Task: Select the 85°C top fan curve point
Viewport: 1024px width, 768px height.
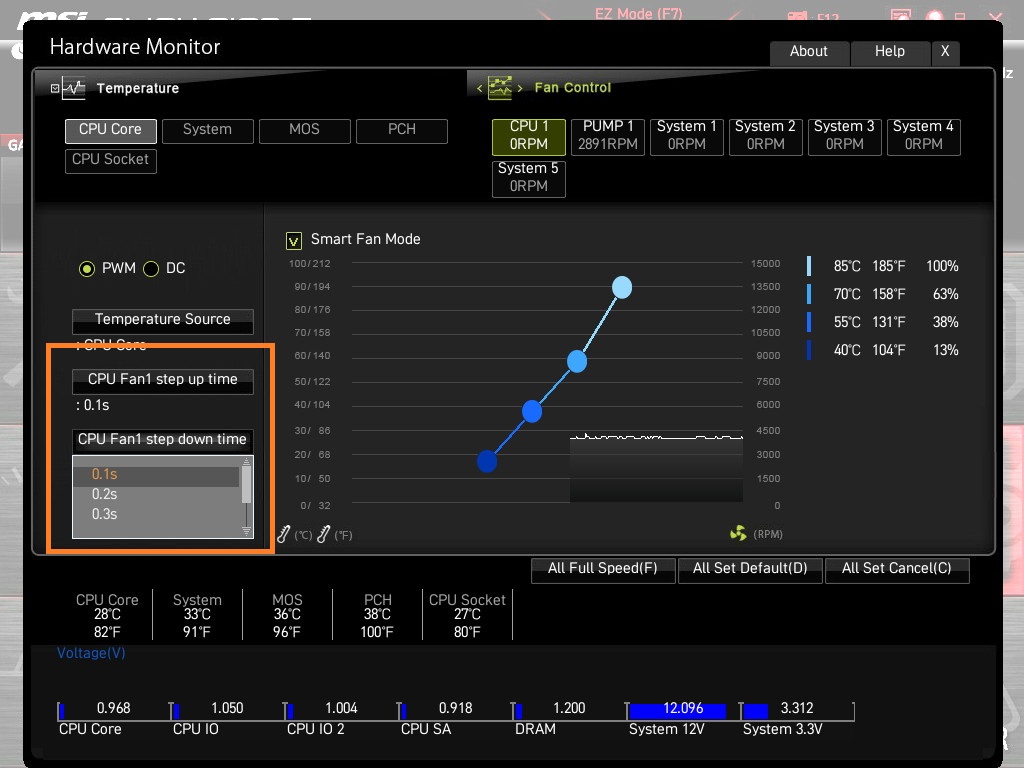Action: click(622, 287)
